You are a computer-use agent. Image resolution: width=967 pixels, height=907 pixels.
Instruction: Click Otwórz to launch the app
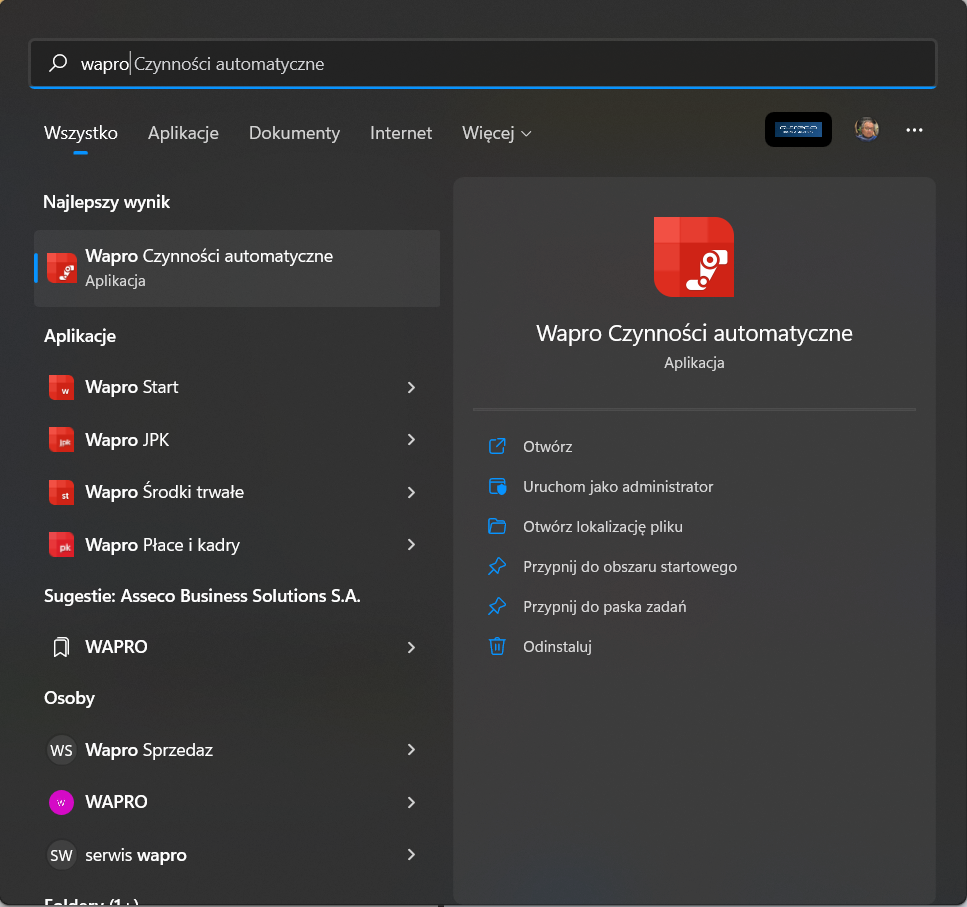click(548, 446)
